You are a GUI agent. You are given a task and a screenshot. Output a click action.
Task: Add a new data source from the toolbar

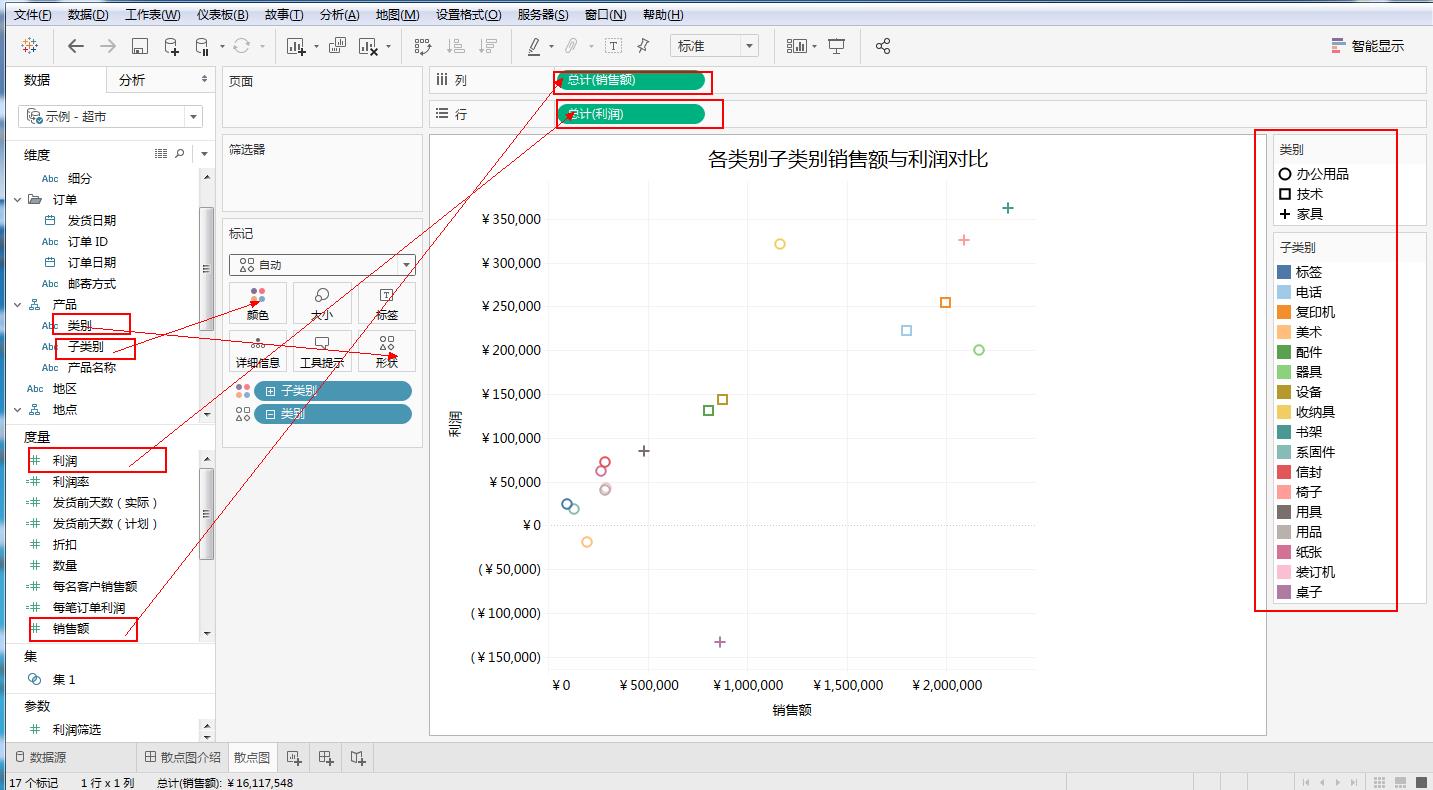[171, 46]
